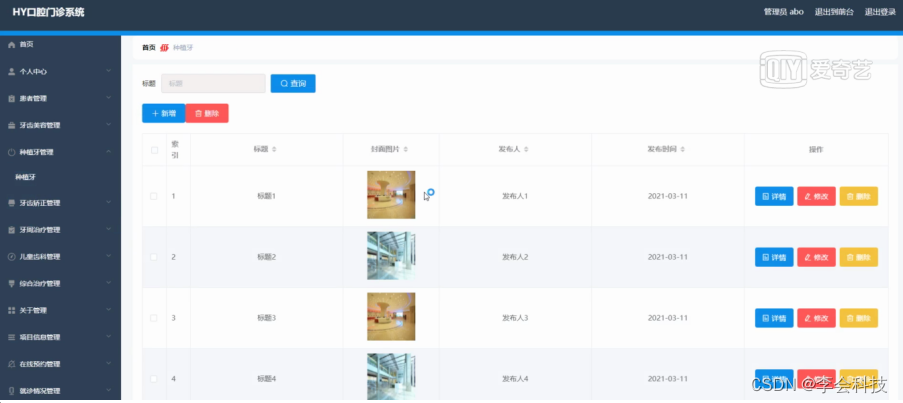Sort table by 封面图片 using its sort arrows
The height and width of the screenshot is (403, 903).
pos(405,150)
